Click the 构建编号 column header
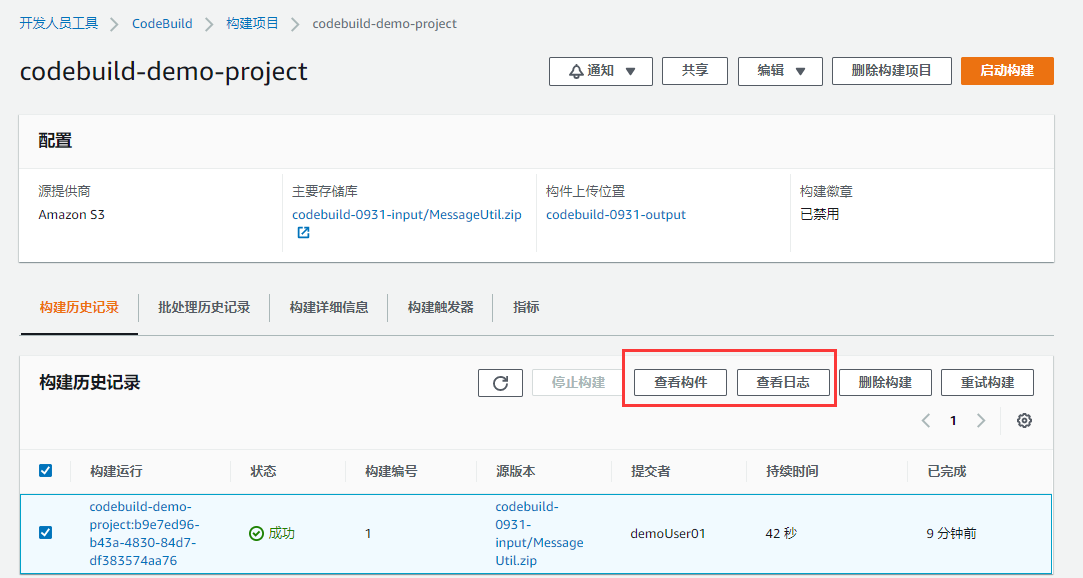The image size is (1083, 578). (x=391, y=471)
